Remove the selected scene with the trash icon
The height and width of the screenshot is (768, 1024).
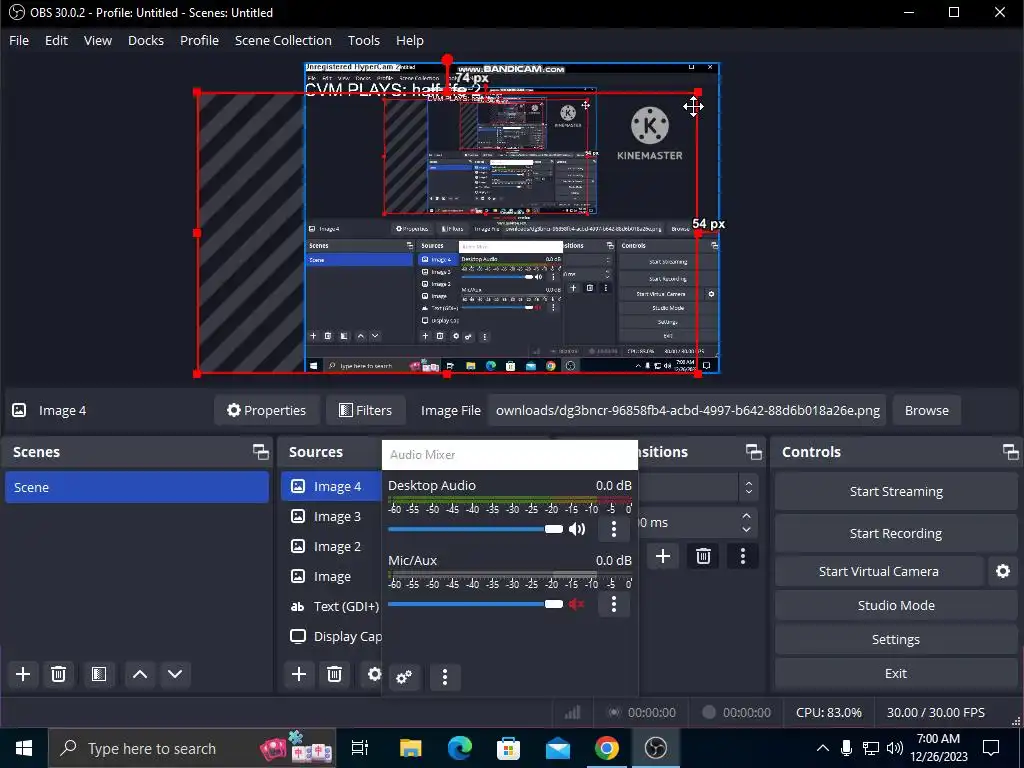coord(58,674)
